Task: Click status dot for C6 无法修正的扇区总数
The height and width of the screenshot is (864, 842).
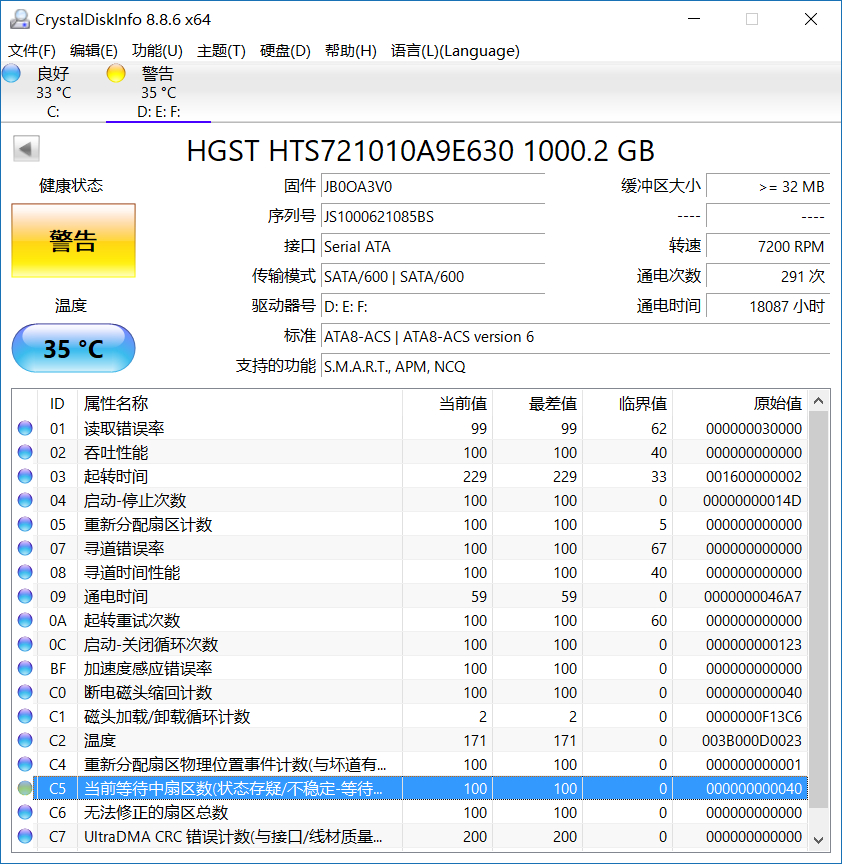Action: [25, 812]
